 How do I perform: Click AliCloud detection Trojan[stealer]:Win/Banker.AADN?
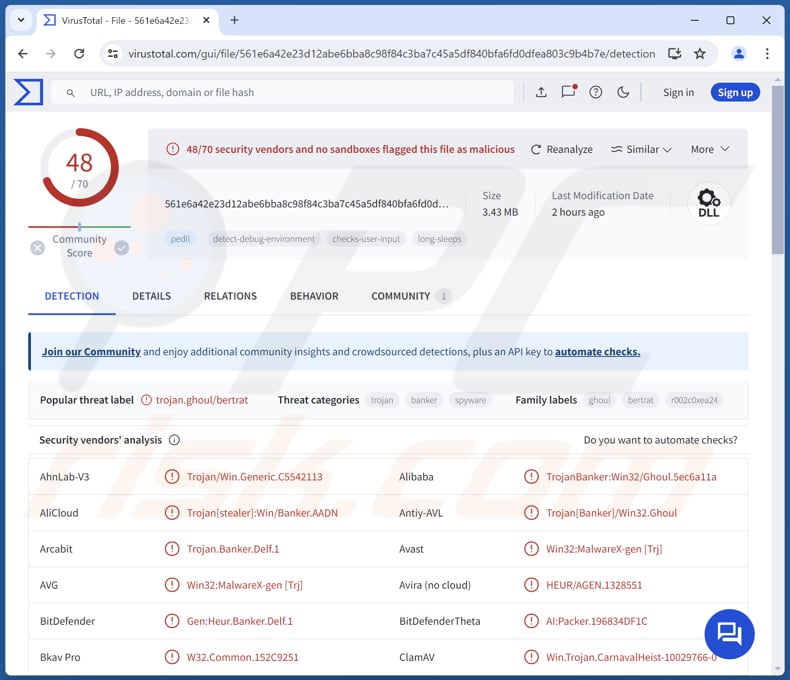[x=262, y=513]
